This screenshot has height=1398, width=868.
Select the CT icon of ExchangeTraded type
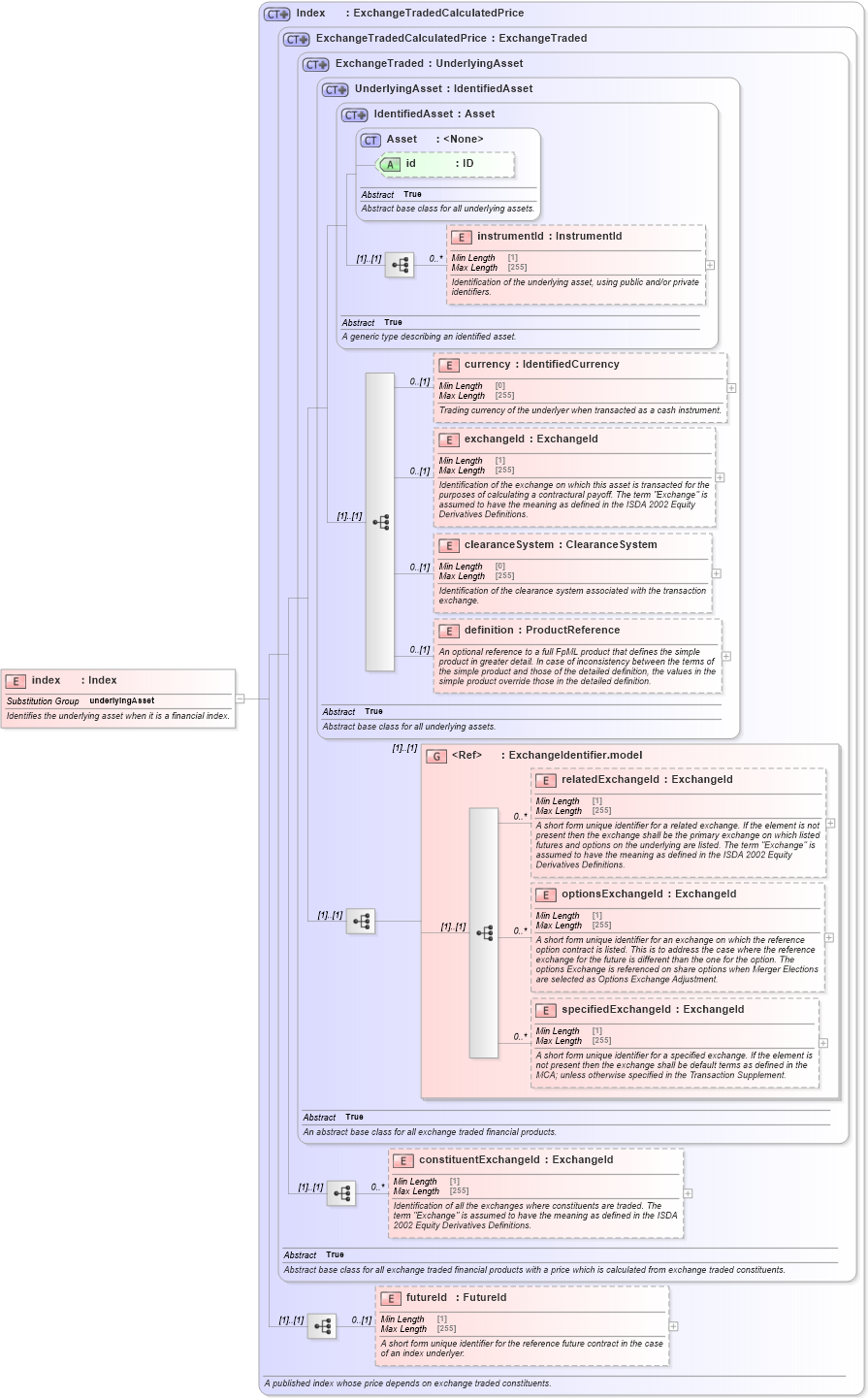pos(313,63)
